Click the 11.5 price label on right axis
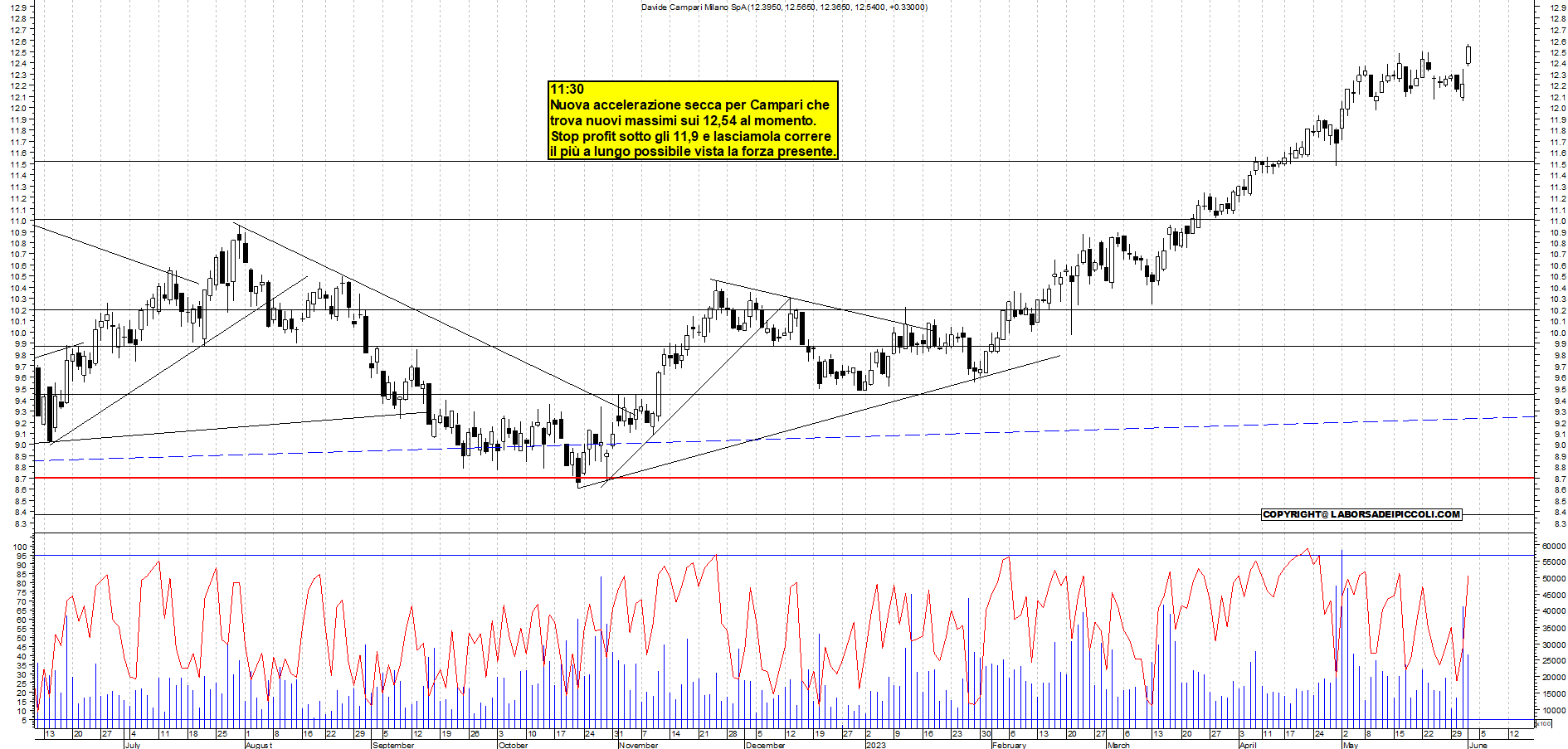Screen dimensions: 1568x749 pos(1556,165)
